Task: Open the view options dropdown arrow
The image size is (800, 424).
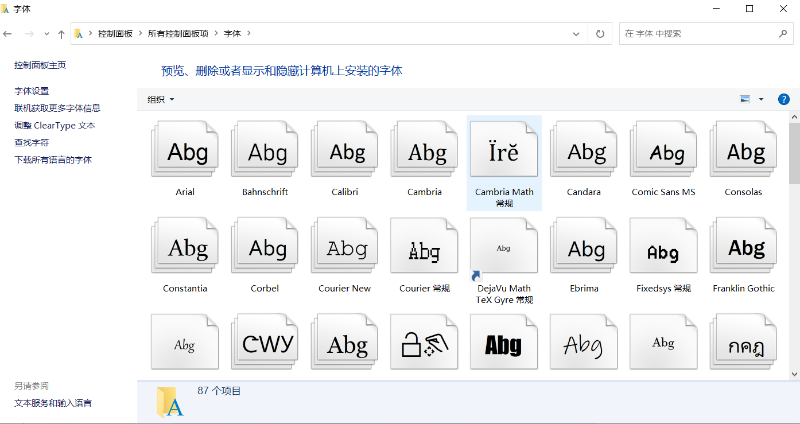Action: pos(762,99)
